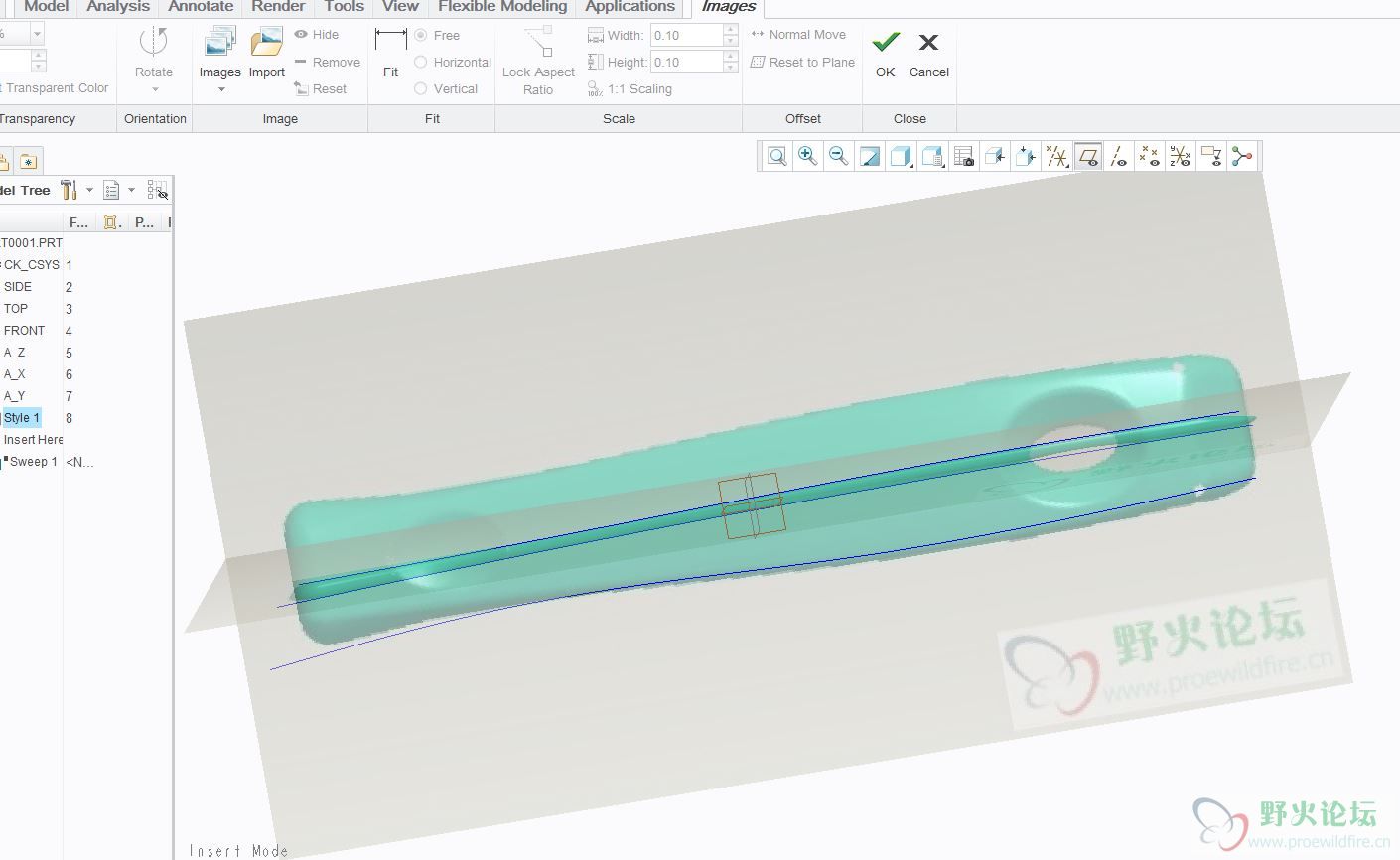The height and width of the screenshot is (860, 1400).
Task: Open the transparency percent dropdown
Action: pos(38,34)
